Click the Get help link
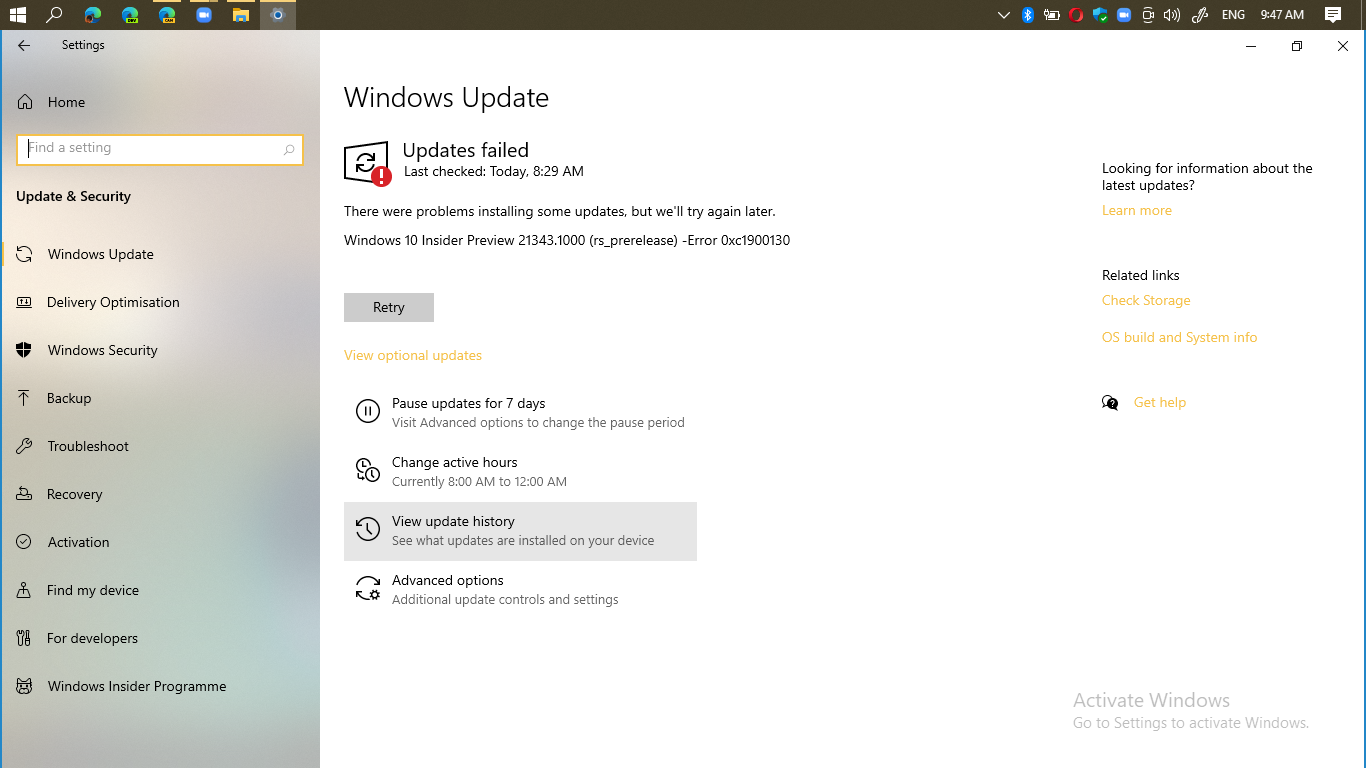1366x768 pixels. 1160,402
